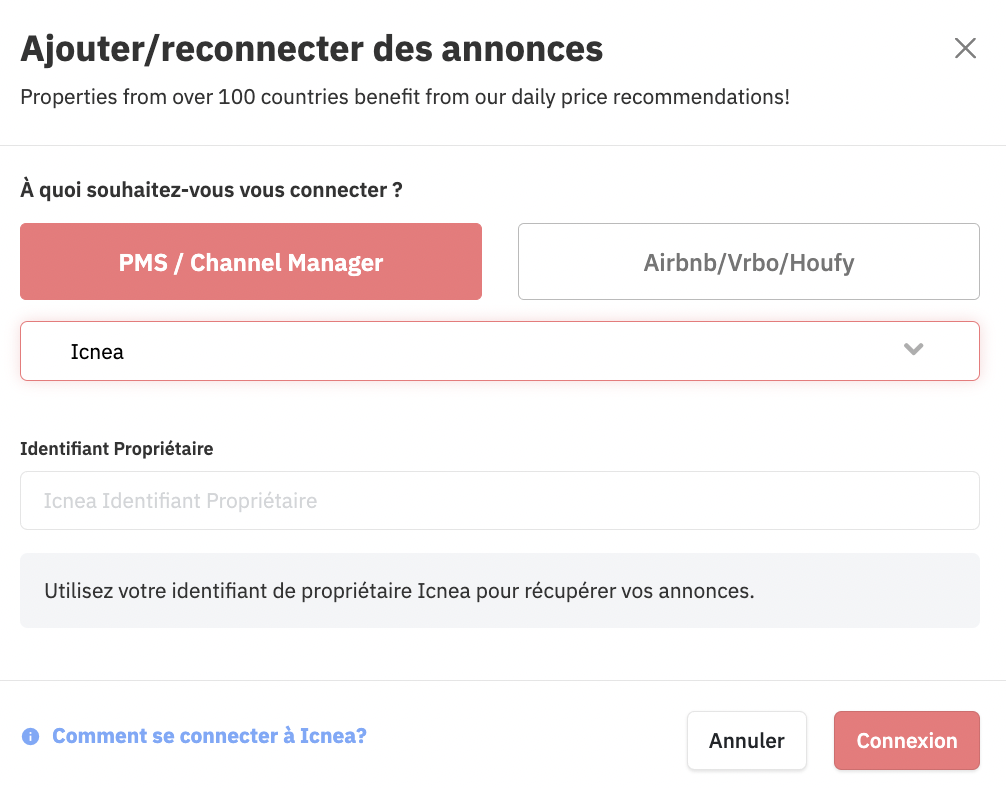This screenshot has height=788, width=1006.
Task: Open 'Comment se connecter à Icnea?' link
Action: (x=209, y=735)
